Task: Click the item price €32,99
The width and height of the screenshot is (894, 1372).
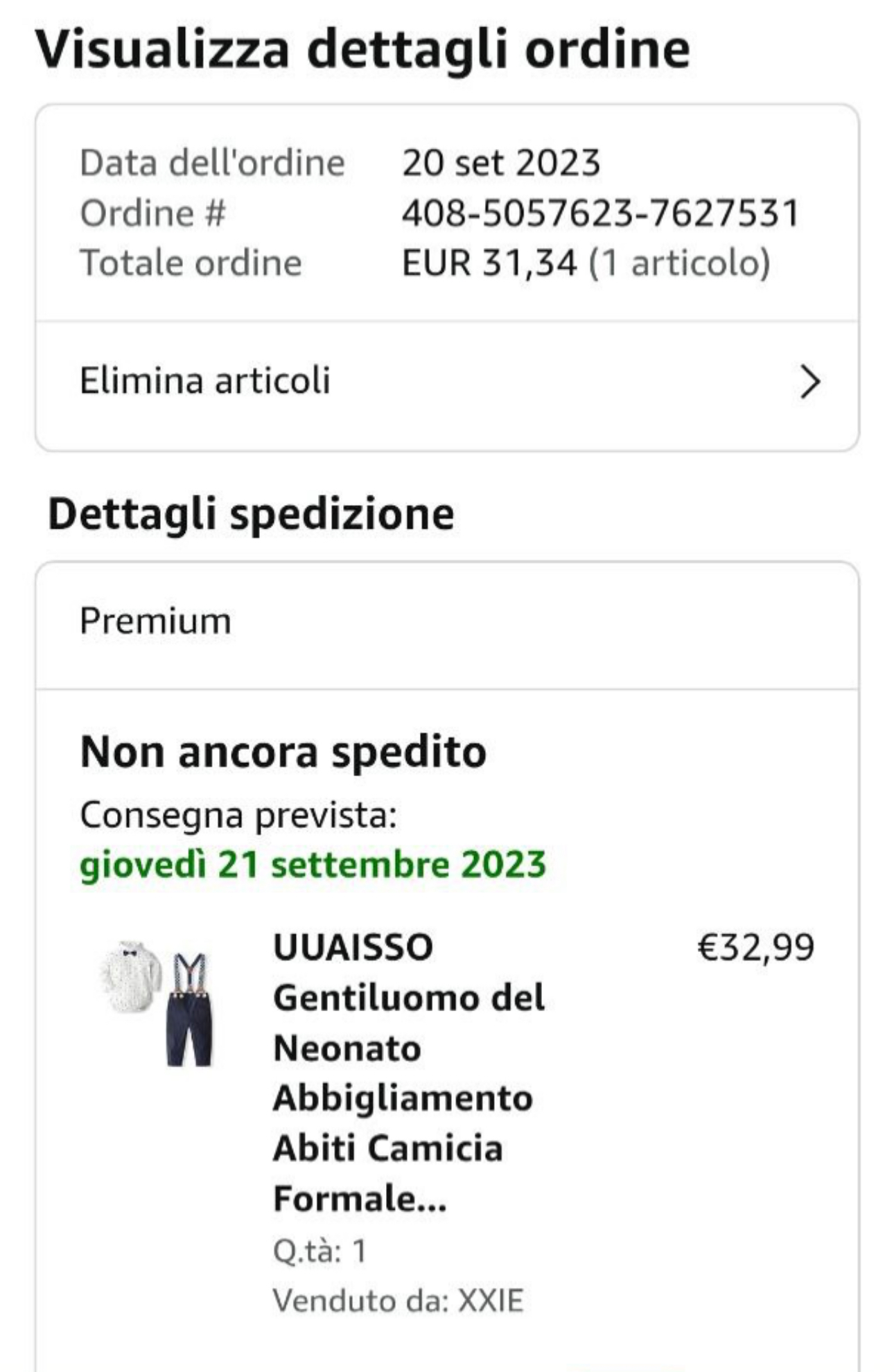Action: point(755,947)
